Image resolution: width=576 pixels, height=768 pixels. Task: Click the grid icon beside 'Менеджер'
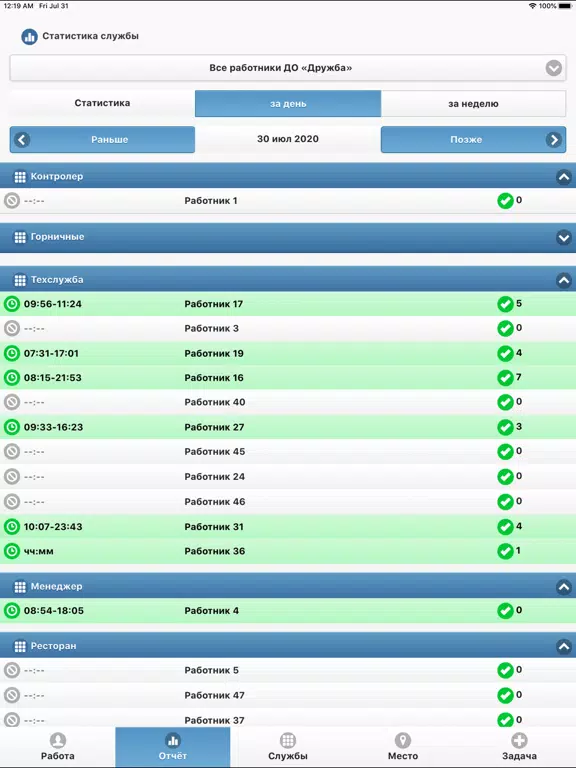pyautogui.click(x=20, y=587)
